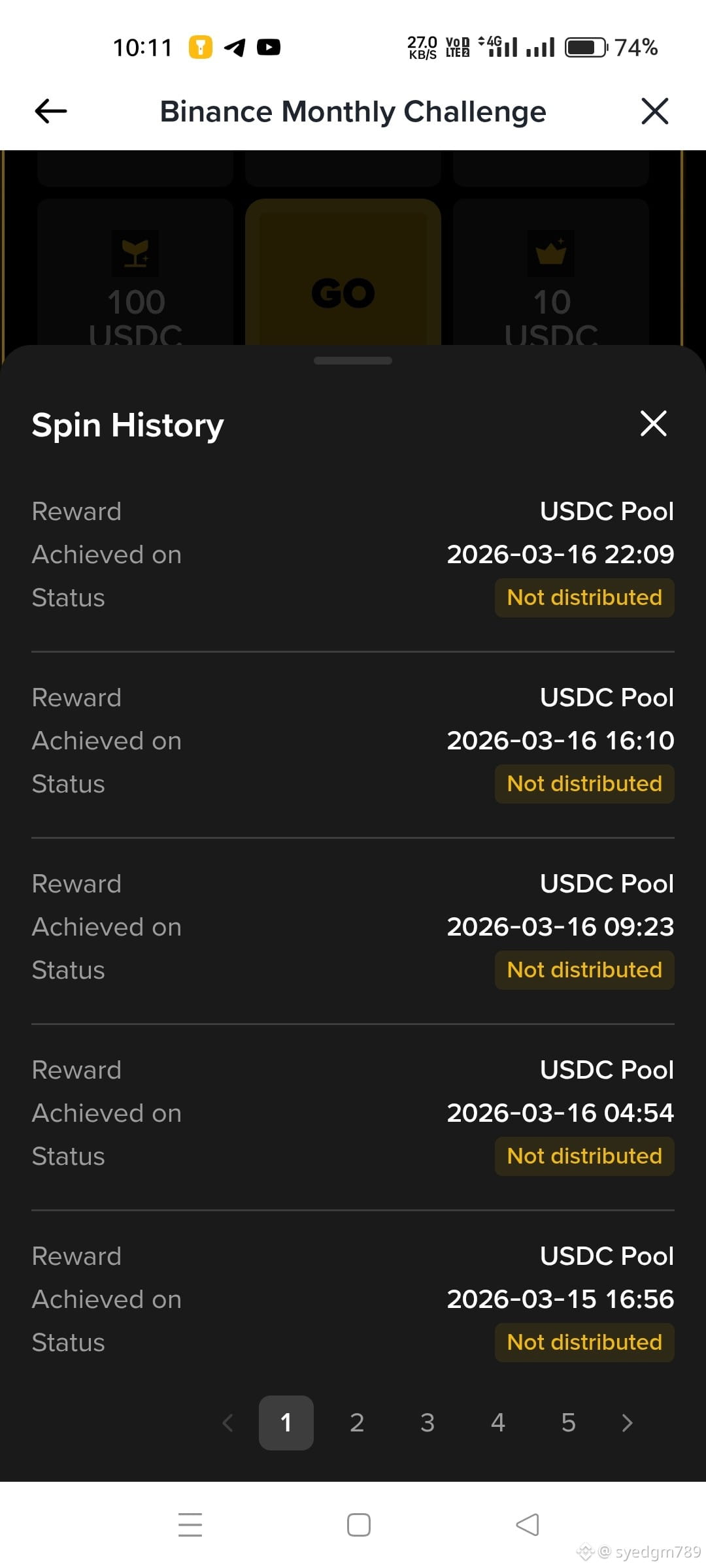Open page 2 of spin history
The image size is (706, 1568).
click(x=357, y=1423)
